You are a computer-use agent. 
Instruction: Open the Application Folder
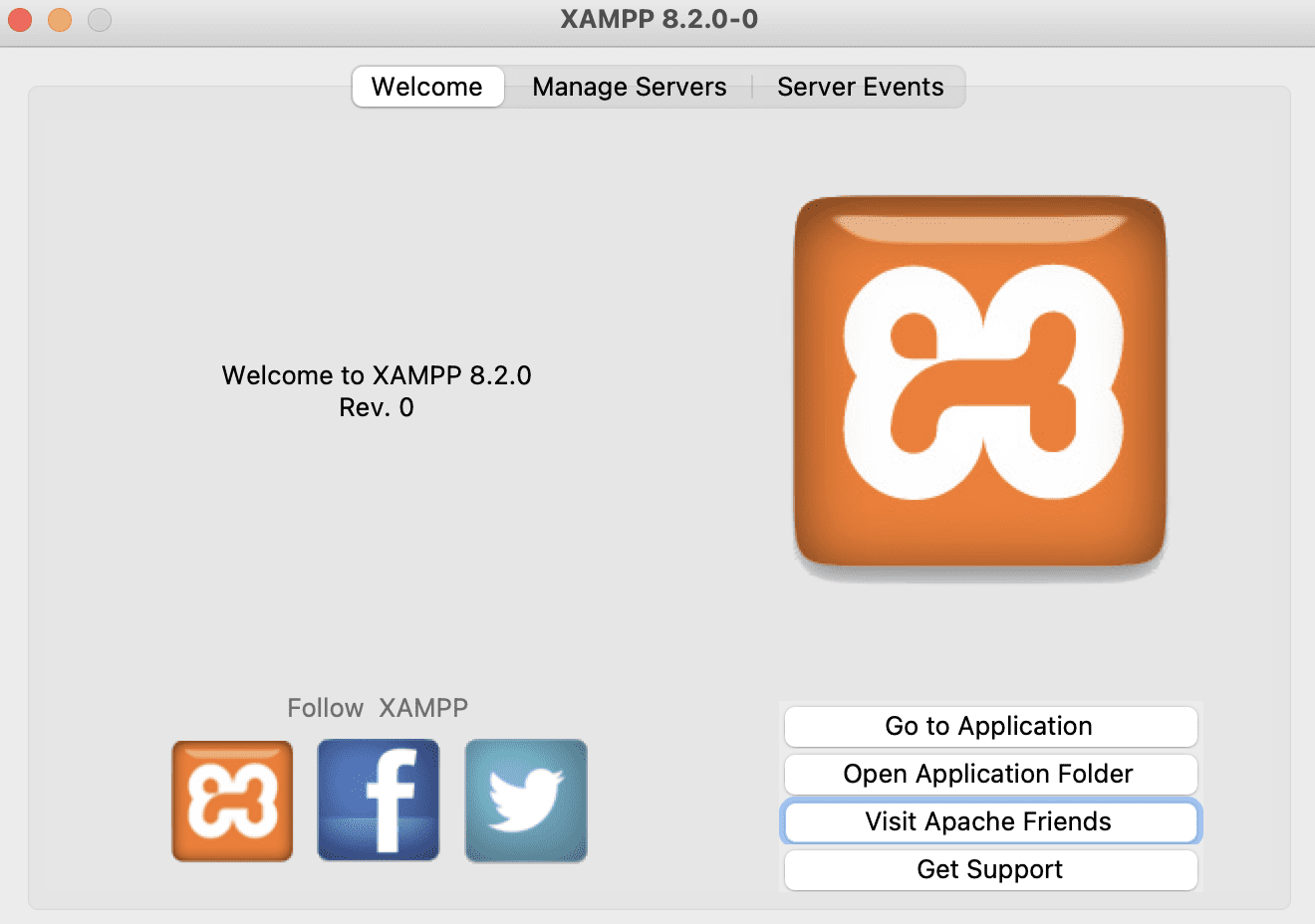click(x=990, y=774)
